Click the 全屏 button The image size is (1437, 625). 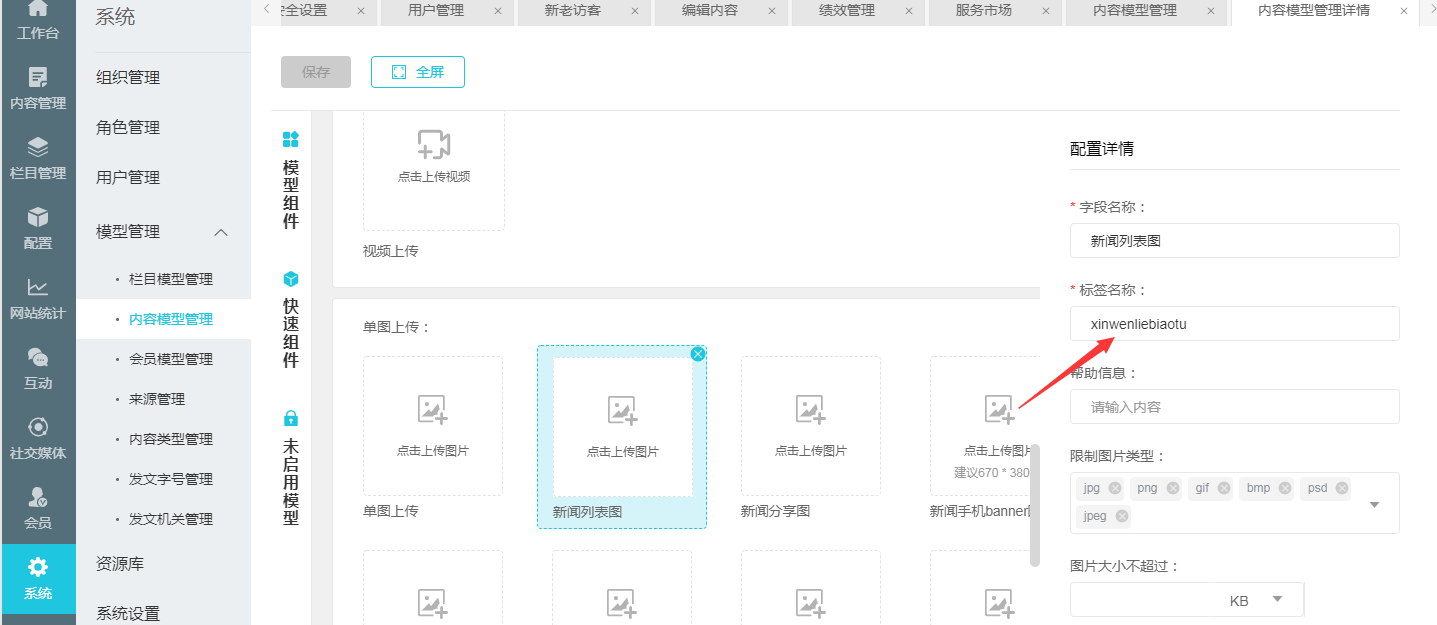[x=418, y=72]
